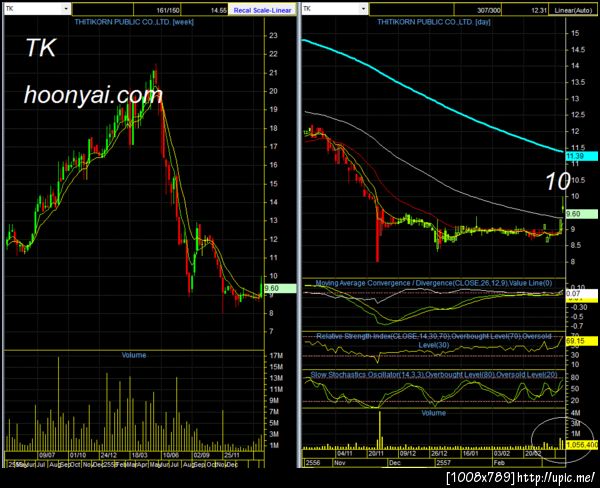The width and height of the screenshot is (600, 488).
Task: Click the yellow 69.15 RSI value label
Action: pyautogui.click(x=581, y=341)
